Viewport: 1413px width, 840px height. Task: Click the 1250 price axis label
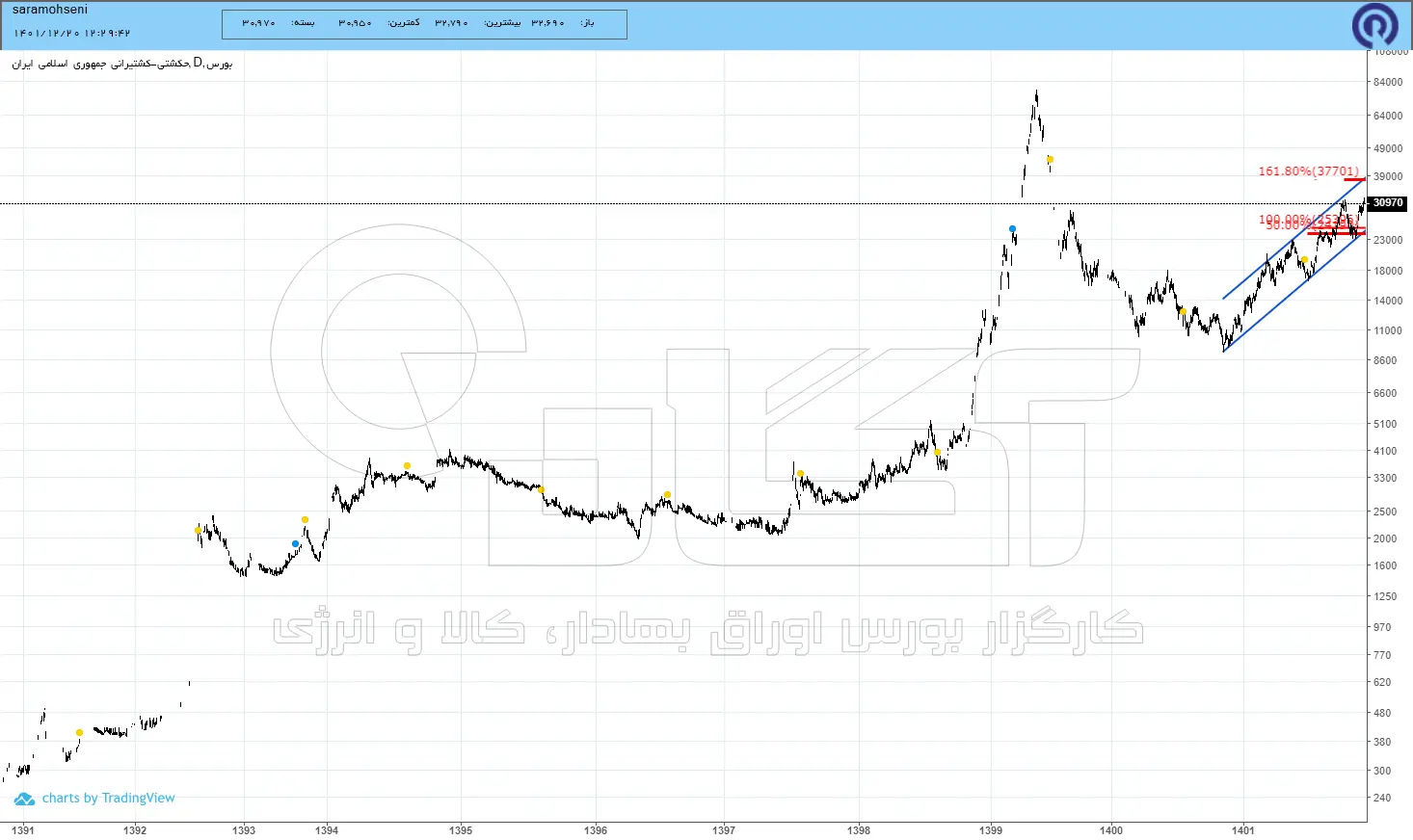click(x=1385, y=596)
